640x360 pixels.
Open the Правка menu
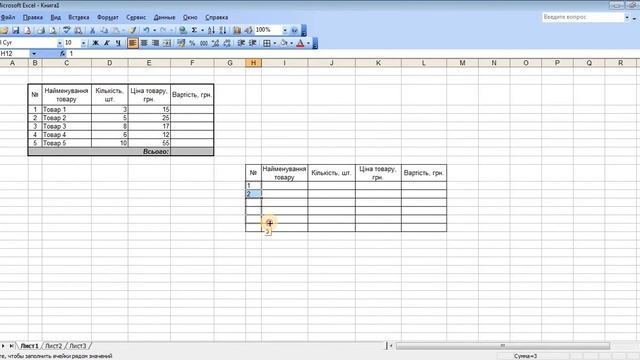tap(33, 18)
